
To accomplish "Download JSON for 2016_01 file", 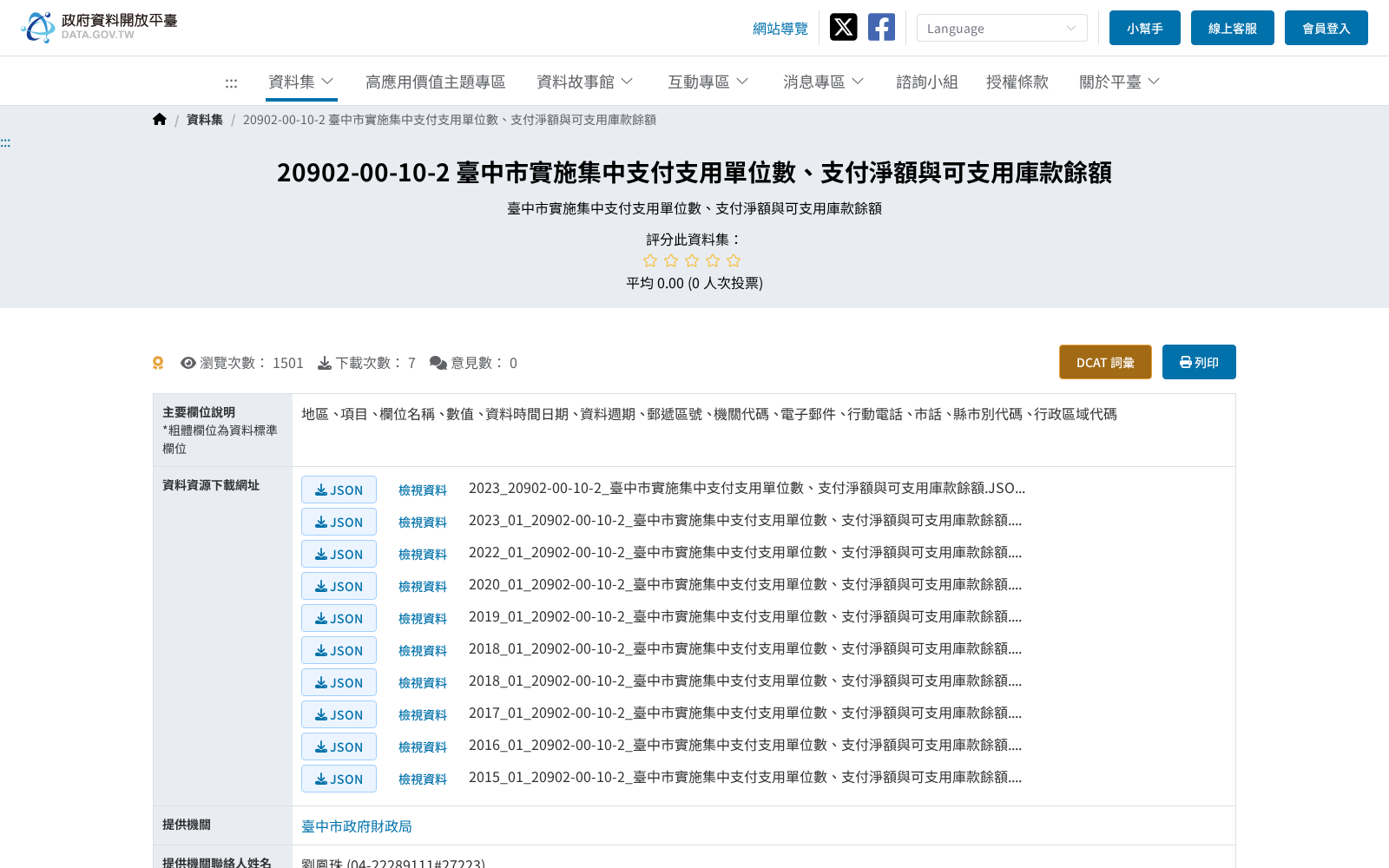I will click(x=339, y=746).
